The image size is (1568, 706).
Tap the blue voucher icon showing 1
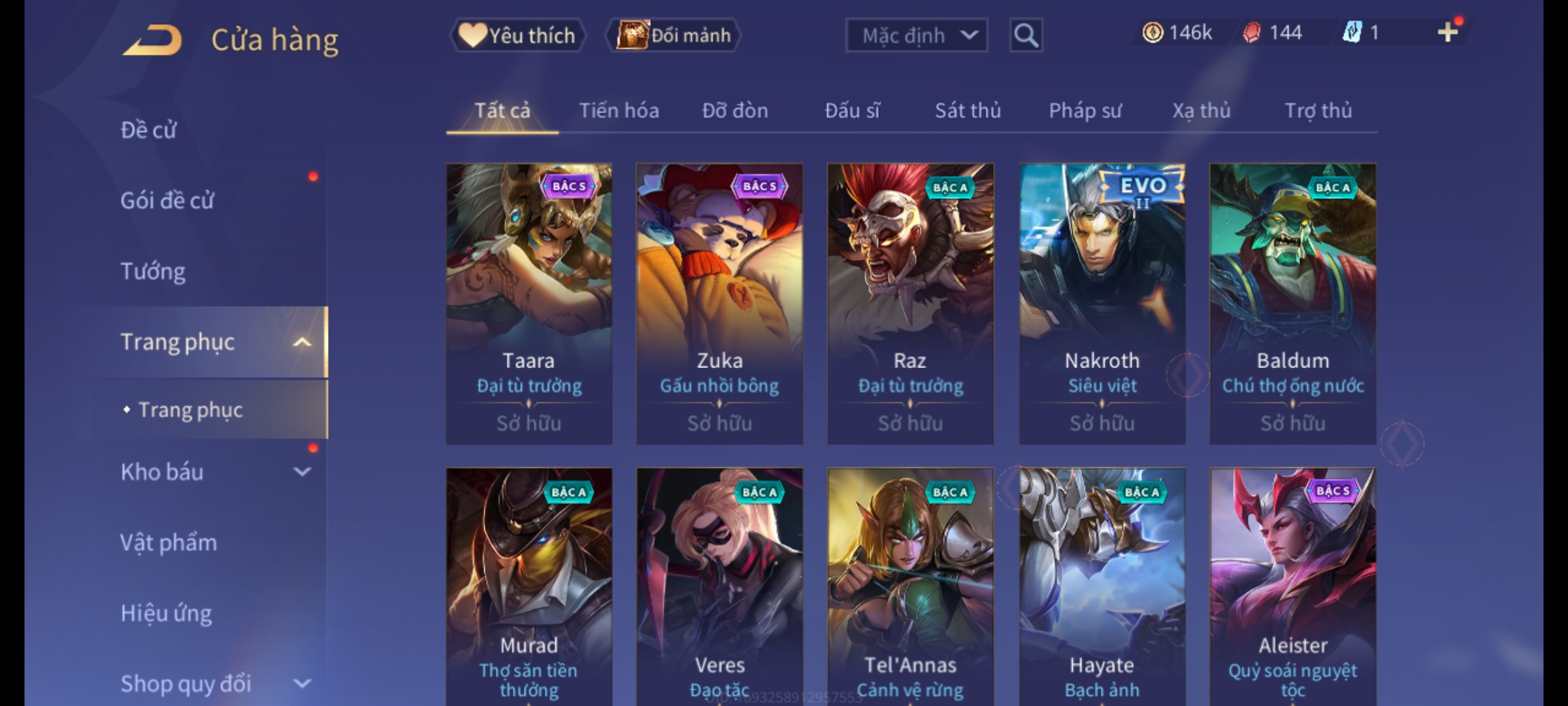pos(1352,32)
